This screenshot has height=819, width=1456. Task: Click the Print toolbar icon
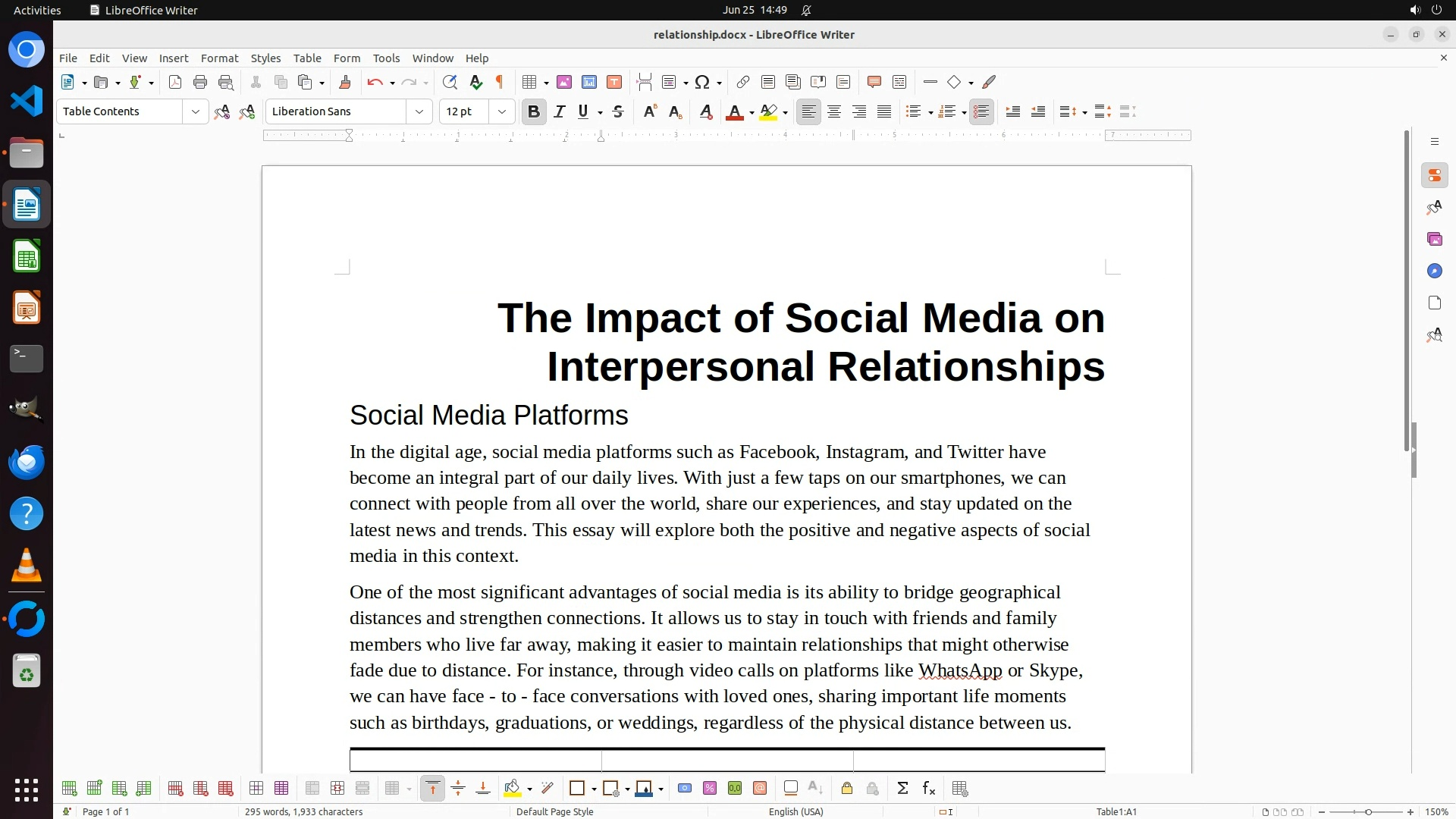(200, 82)
